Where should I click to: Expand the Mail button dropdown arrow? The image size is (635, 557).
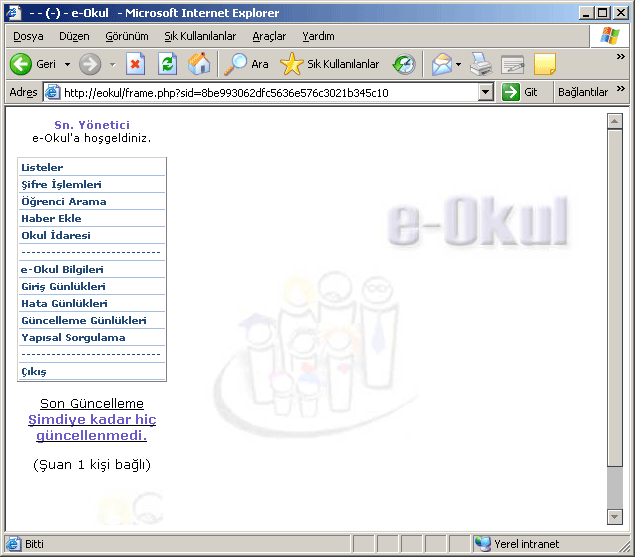point(458,64)
